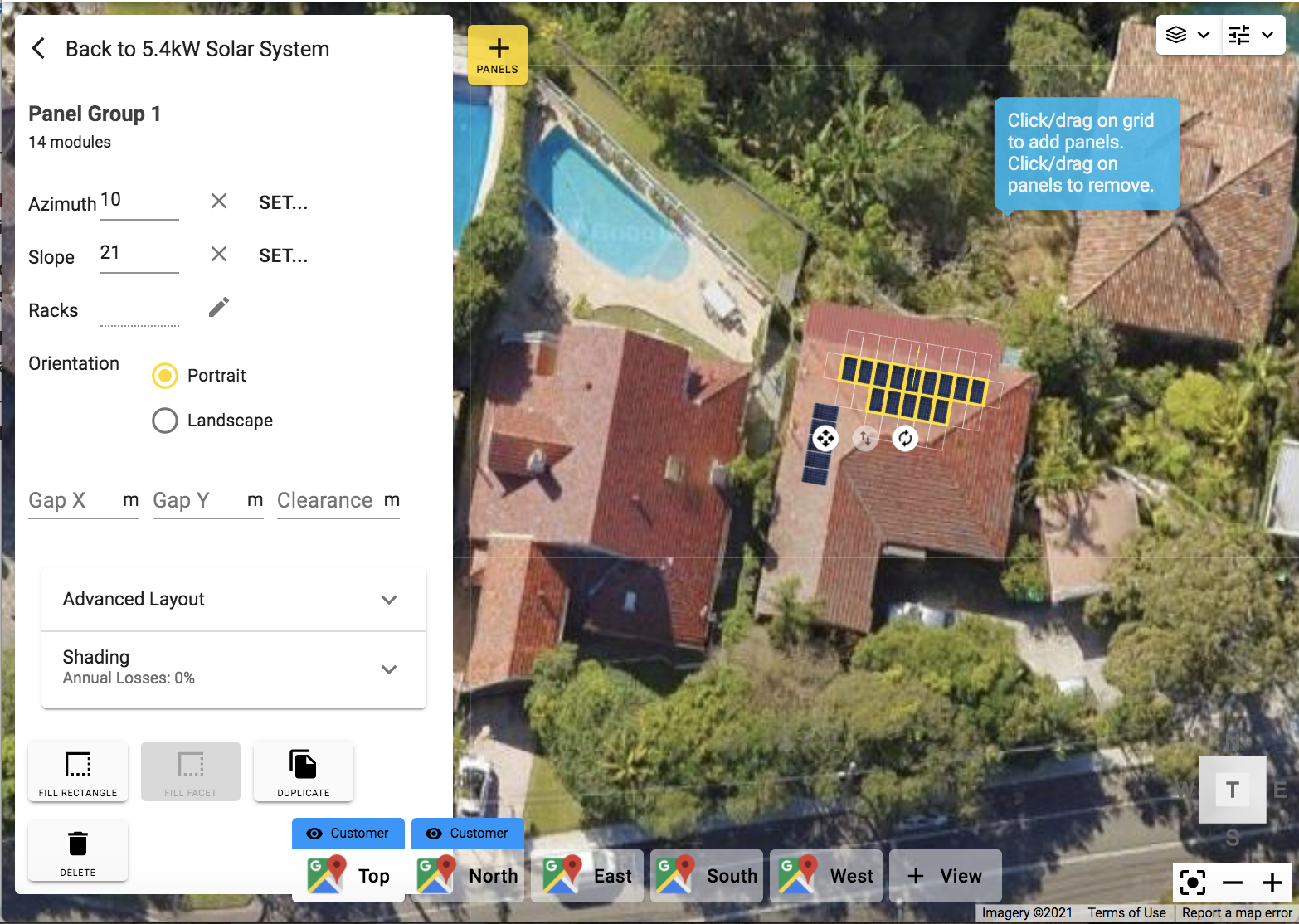This screenshot has height=924, width=1299.
Task: Edit the Azimuth input field
Action: point(139,202)
